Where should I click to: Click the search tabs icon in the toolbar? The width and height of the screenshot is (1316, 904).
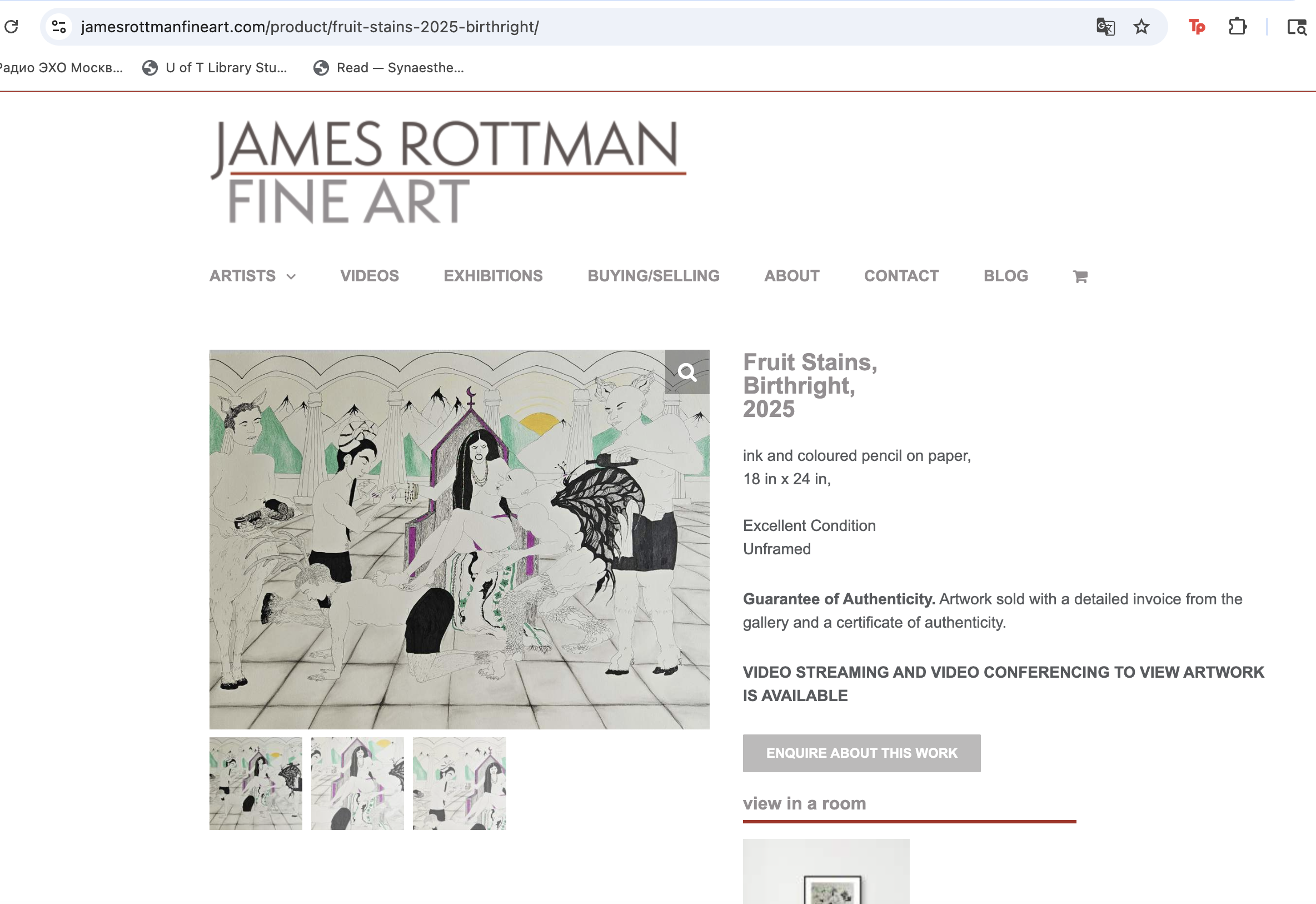(x=1296, y=27)
